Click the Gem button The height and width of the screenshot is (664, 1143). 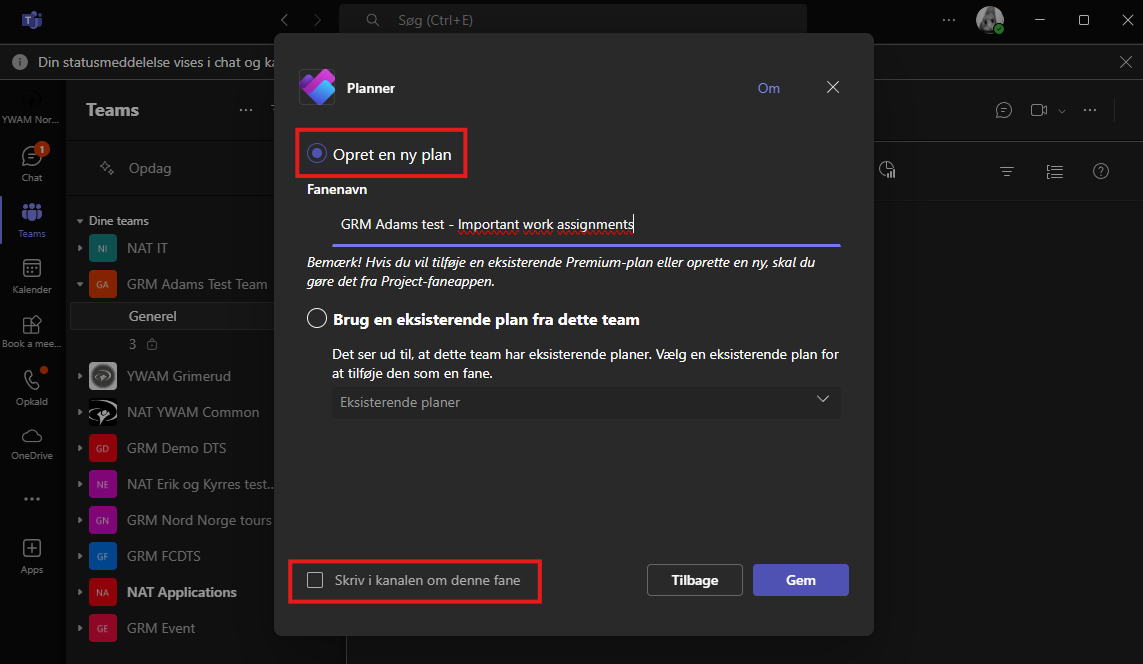tap(800, 580)
